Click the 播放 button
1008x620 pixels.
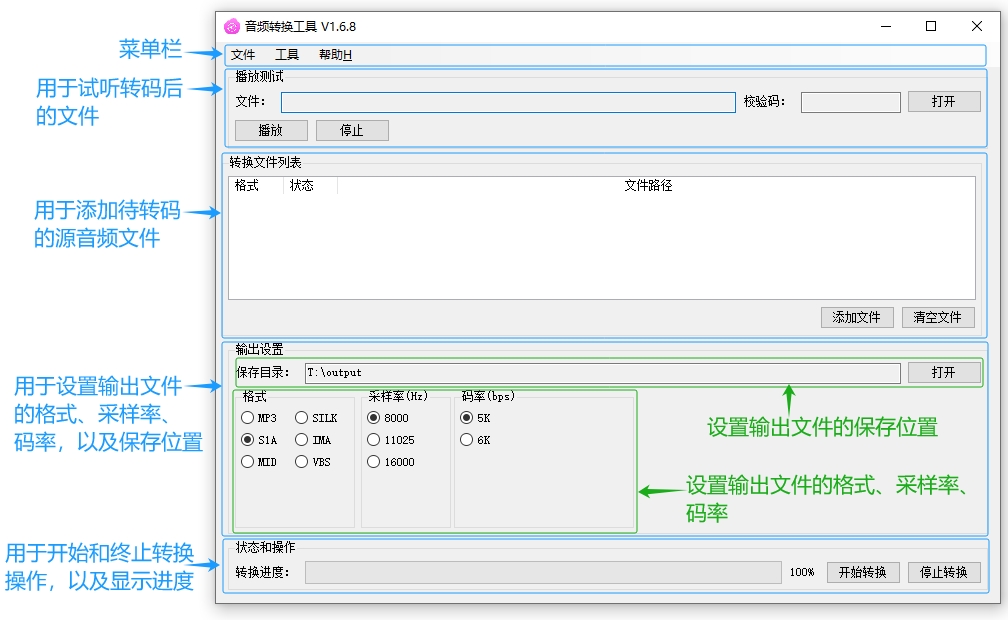271,131
